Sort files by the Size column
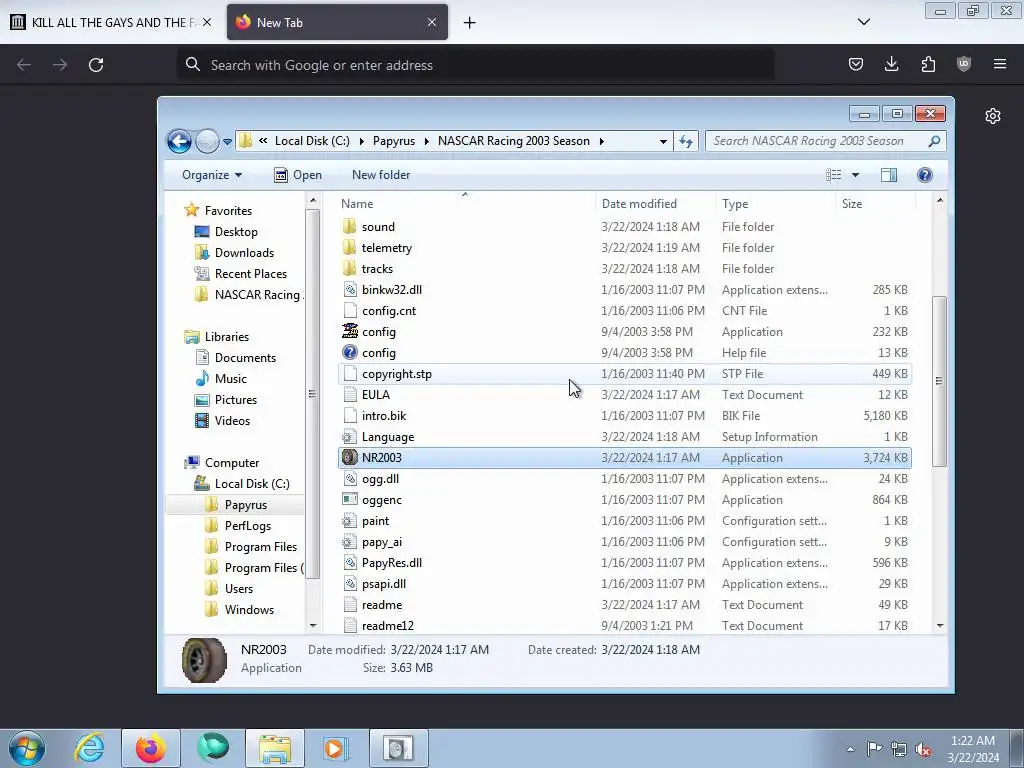The height and width of the screenshot is (768, 1024). [875, 204]
